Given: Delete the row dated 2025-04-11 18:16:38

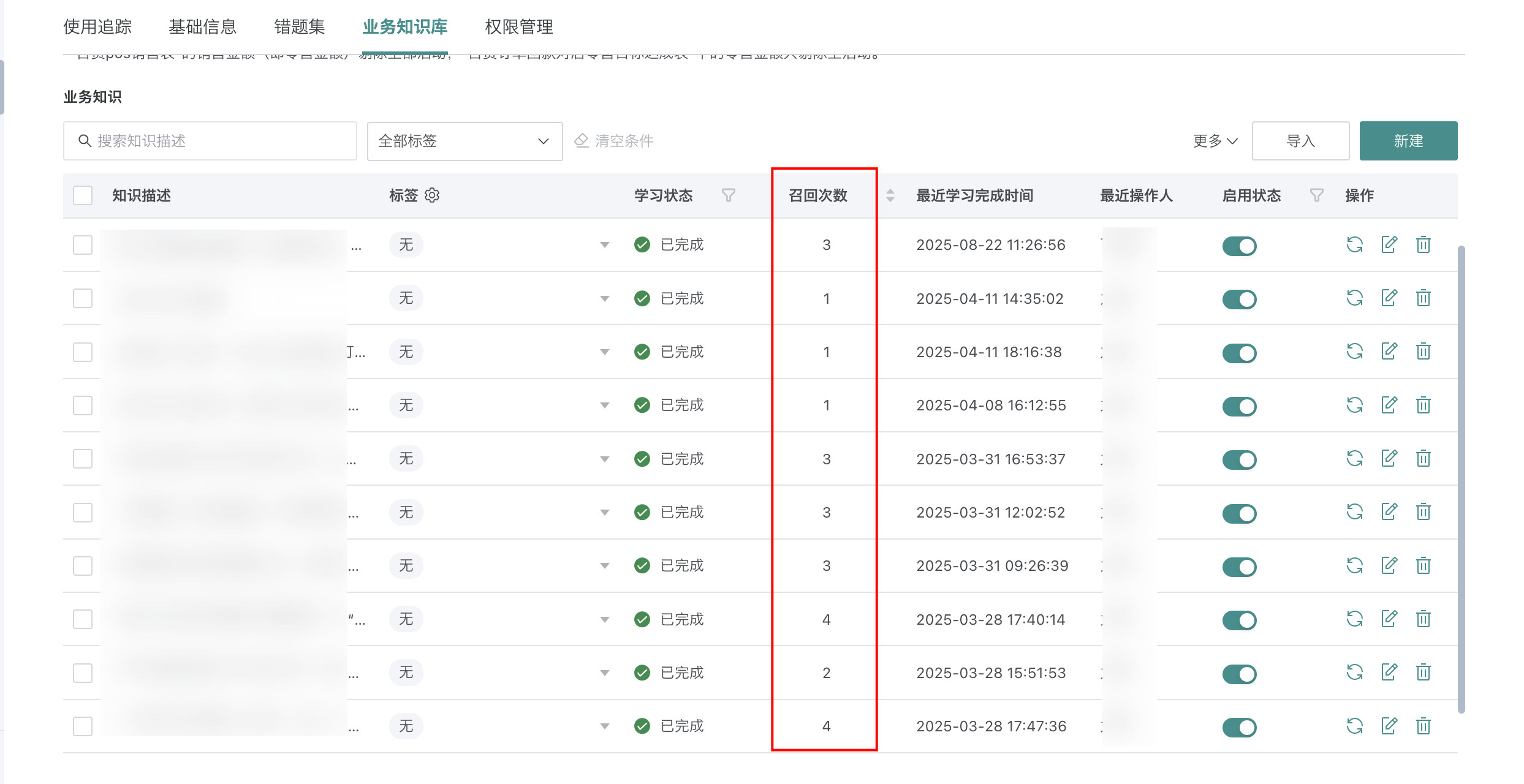Looking at the screenshot, I should [1424, 352].
